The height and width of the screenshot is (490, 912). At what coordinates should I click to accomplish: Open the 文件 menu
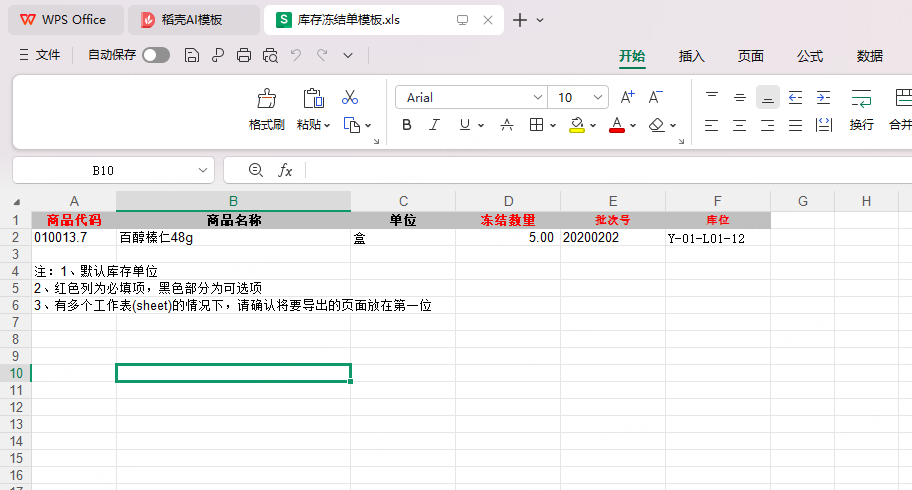click(40, 55)
